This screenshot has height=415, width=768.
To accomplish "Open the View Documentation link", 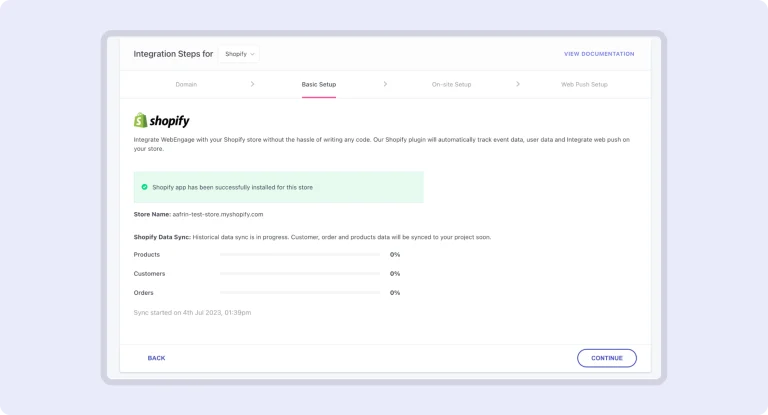I will tap(599, 54).
